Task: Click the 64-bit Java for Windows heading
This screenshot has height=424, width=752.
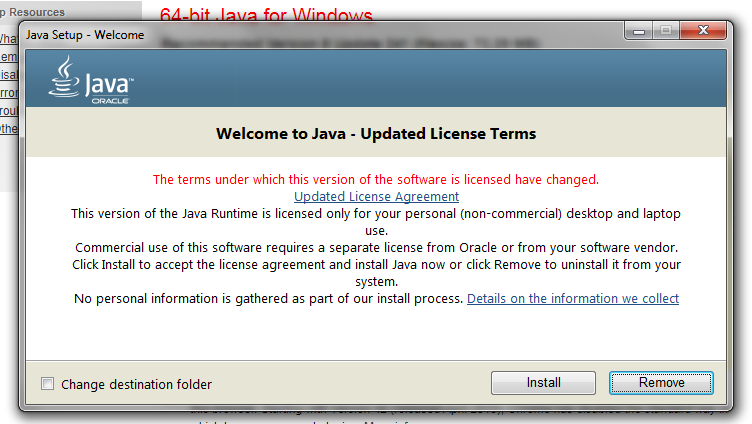Action: [266, 14]
